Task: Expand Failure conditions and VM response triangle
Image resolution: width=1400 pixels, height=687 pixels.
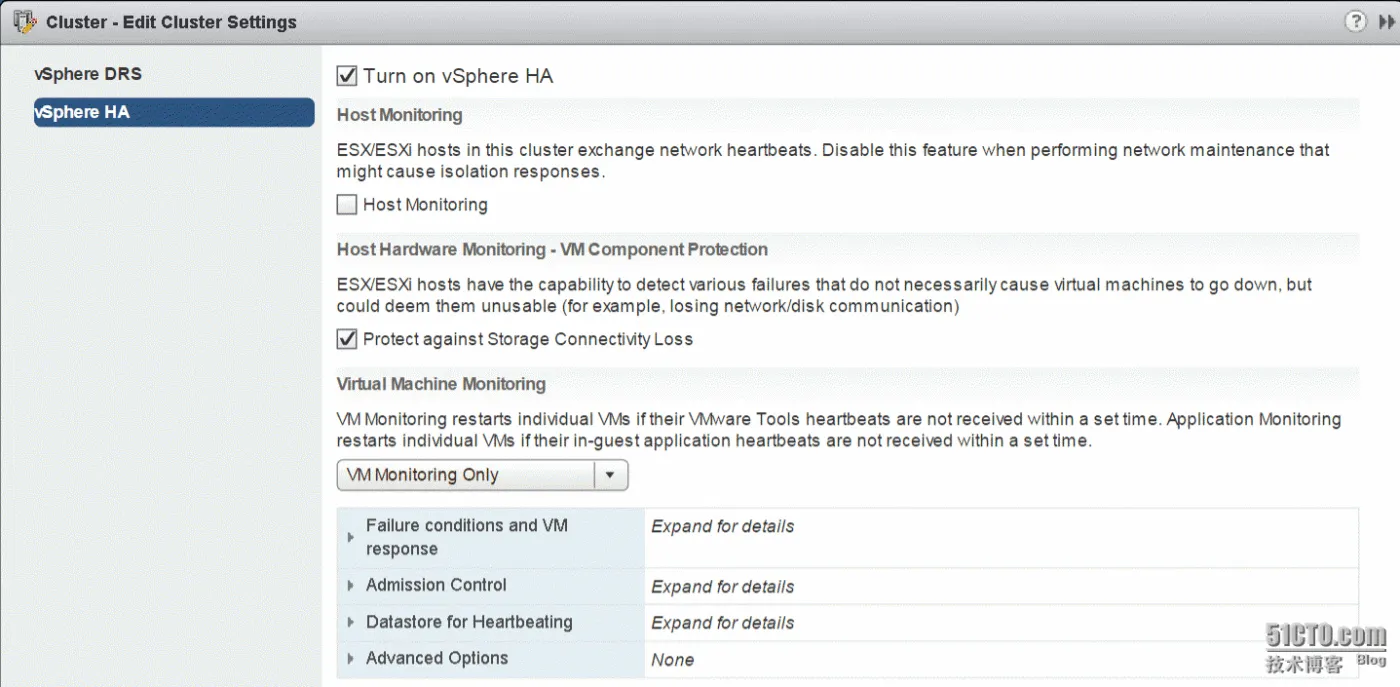Action: click(x=351, y=537)
